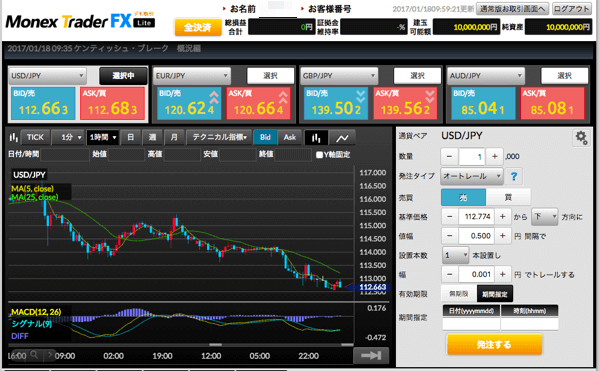The width and height of the screenshot is (600, 371).
Task: Click the 選択 button for GBP/JPY
Action: click(417, 76)
